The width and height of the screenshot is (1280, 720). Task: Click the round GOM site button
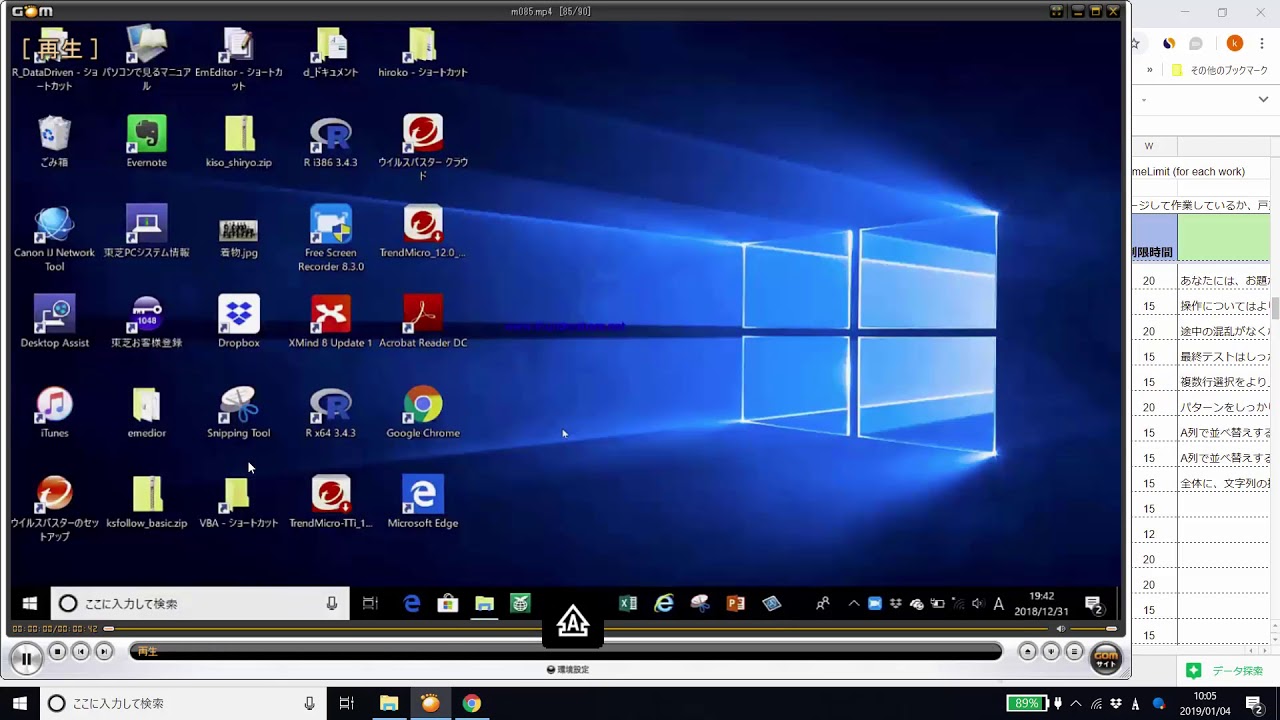pyautogui.click(x=1106, y=659)
